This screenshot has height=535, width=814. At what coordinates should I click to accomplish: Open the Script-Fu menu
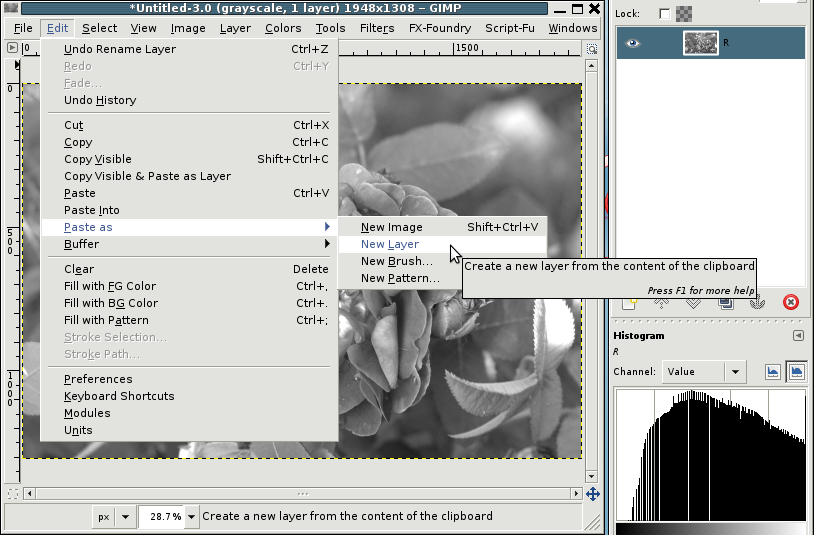510,28
